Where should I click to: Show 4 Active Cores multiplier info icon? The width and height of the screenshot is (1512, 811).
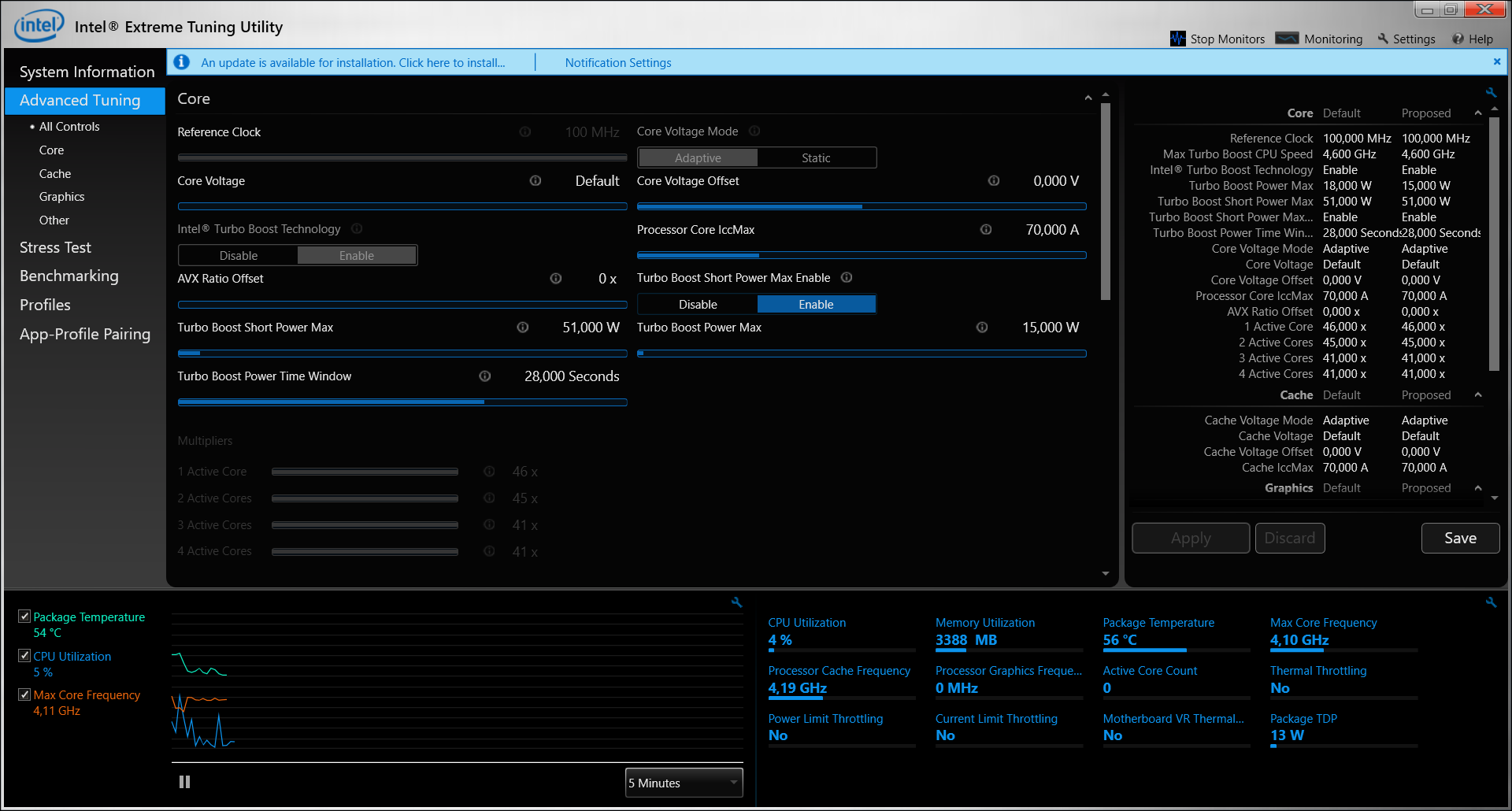(x=489, y=551)
